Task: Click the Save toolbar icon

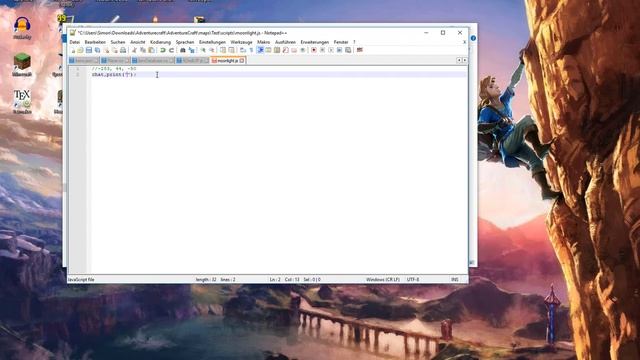Action: [89, 50]
